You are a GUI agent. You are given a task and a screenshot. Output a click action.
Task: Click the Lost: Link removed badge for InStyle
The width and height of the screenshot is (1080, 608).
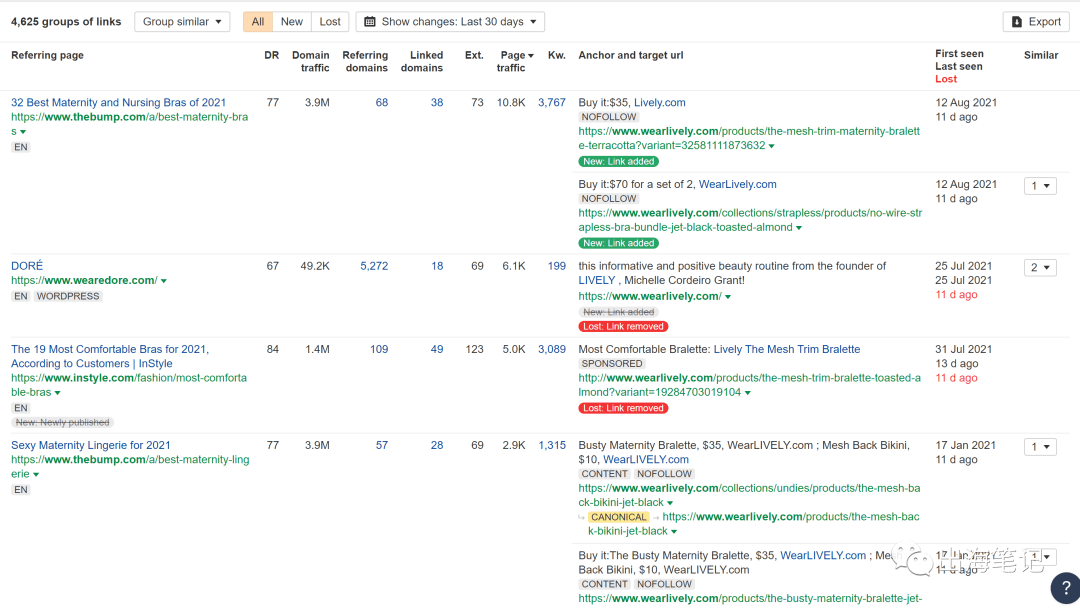click(x=623, y=408)
